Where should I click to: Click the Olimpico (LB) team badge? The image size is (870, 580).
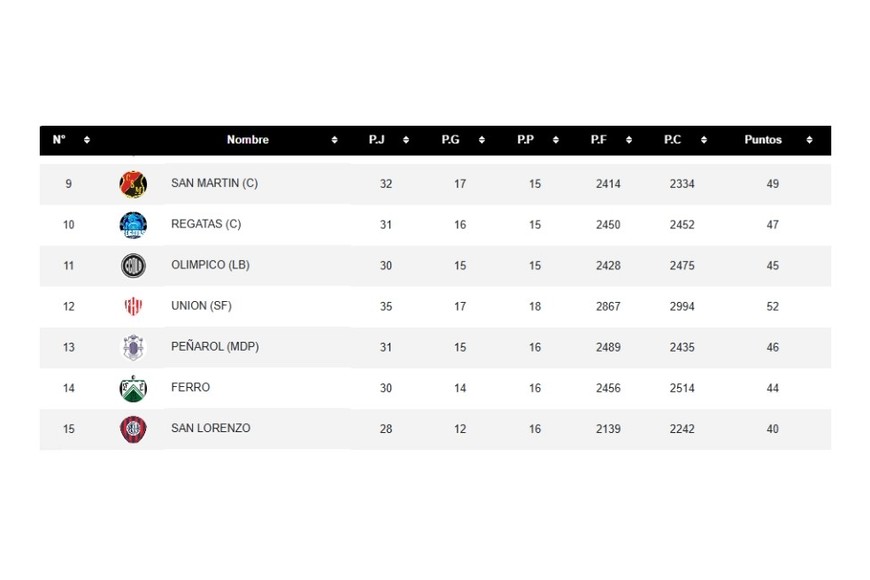point(133,266)
